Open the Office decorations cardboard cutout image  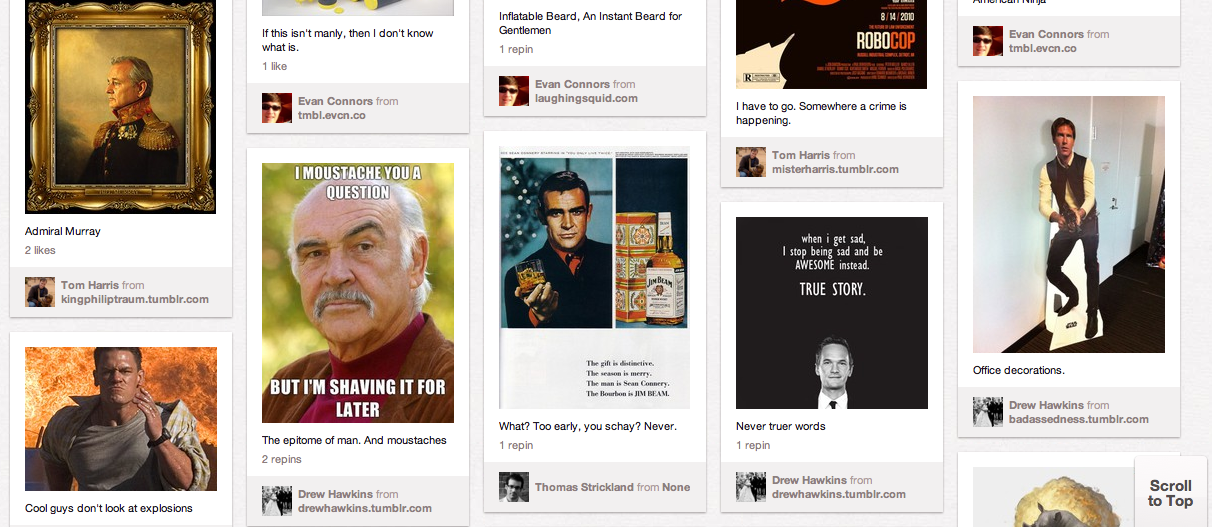tap(1069, 224)
